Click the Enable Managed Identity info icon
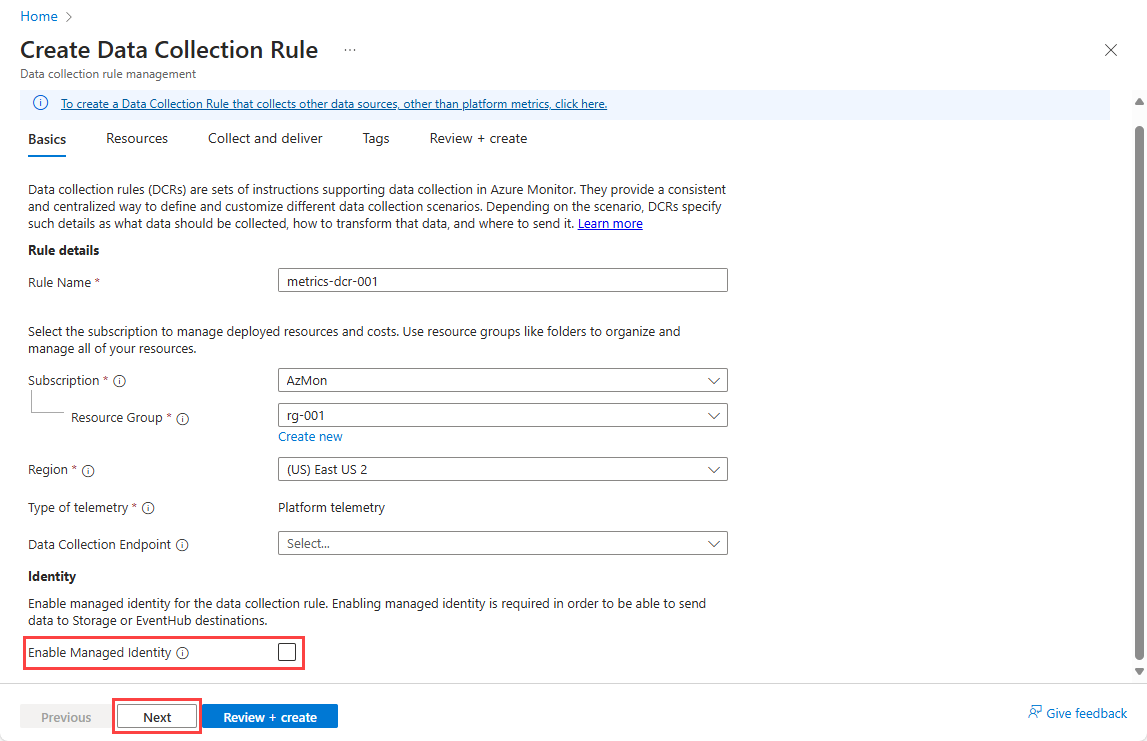The height and width of the screenshot is (741, 1147). click(x=182, y=653)
